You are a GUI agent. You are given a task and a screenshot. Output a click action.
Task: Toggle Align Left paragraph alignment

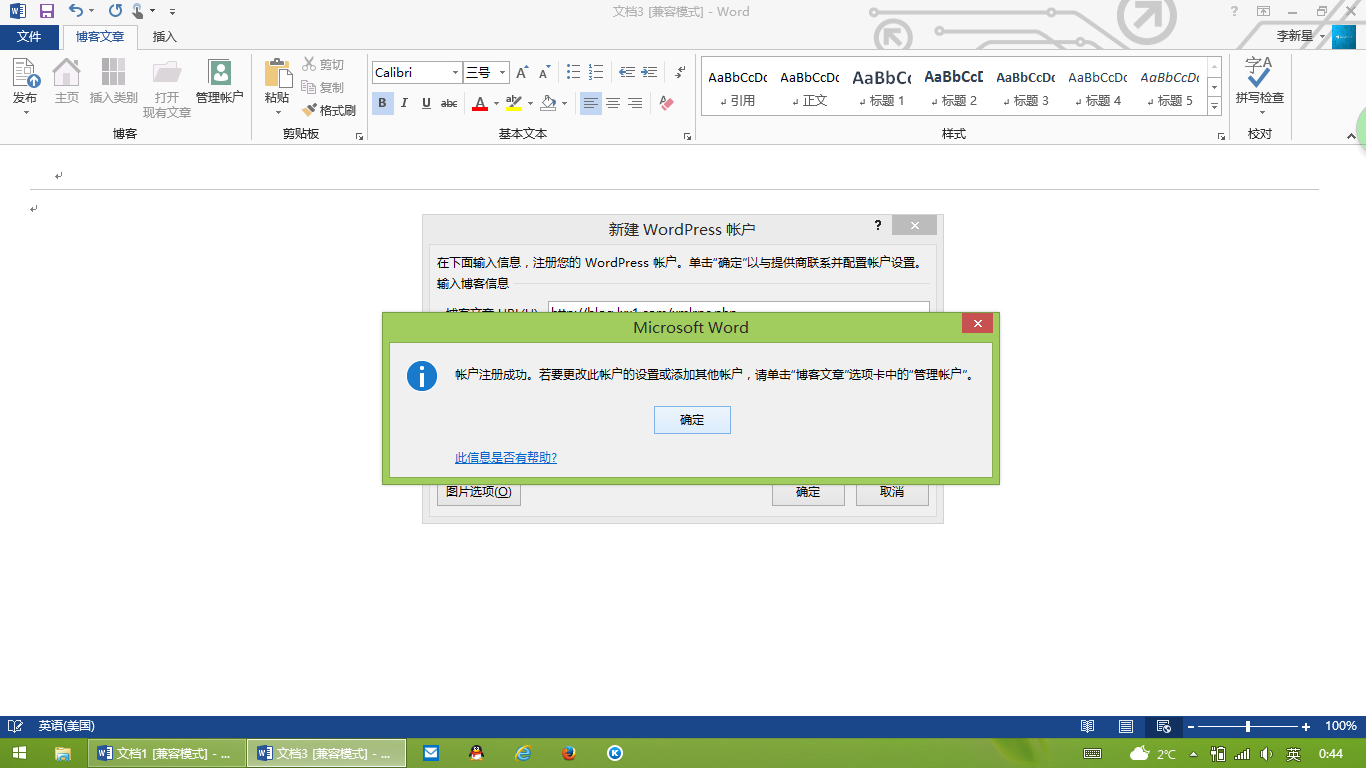[591, 103]
